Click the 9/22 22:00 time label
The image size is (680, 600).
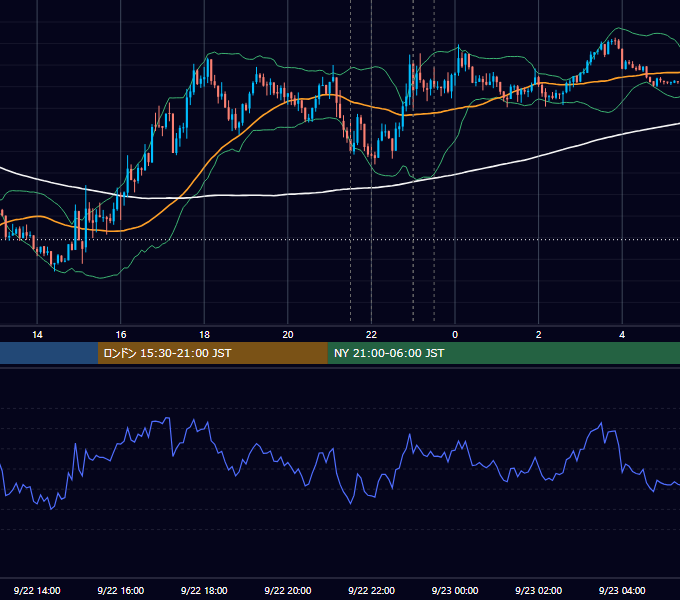371,590
